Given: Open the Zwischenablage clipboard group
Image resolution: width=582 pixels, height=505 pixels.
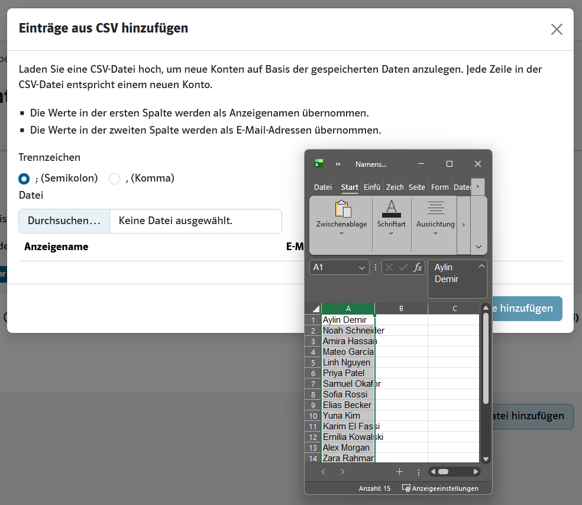Looking at the screenshot, I should click(x=341, y=218).
